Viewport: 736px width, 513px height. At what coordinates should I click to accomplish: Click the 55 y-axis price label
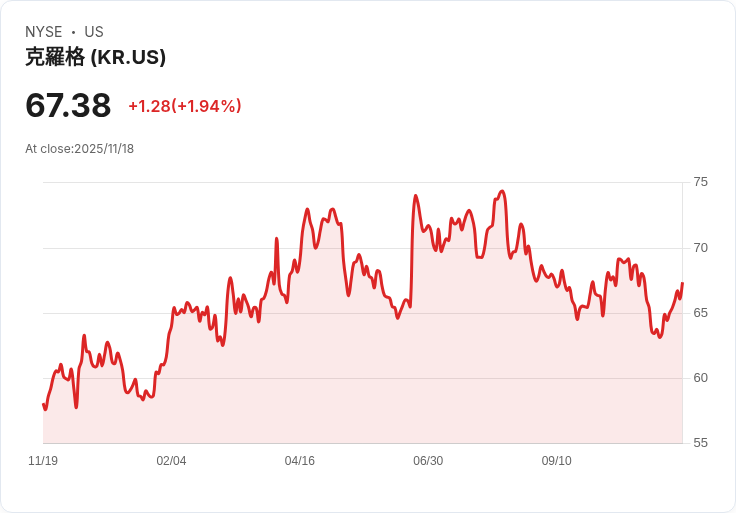(x=700, y=443)
